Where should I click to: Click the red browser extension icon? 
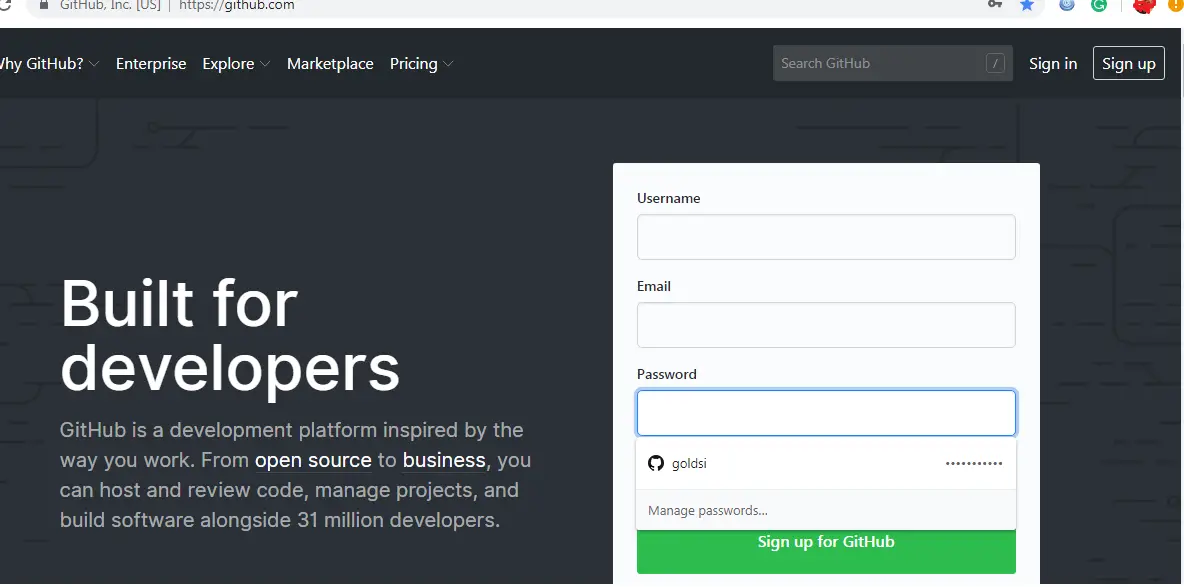1142,6
